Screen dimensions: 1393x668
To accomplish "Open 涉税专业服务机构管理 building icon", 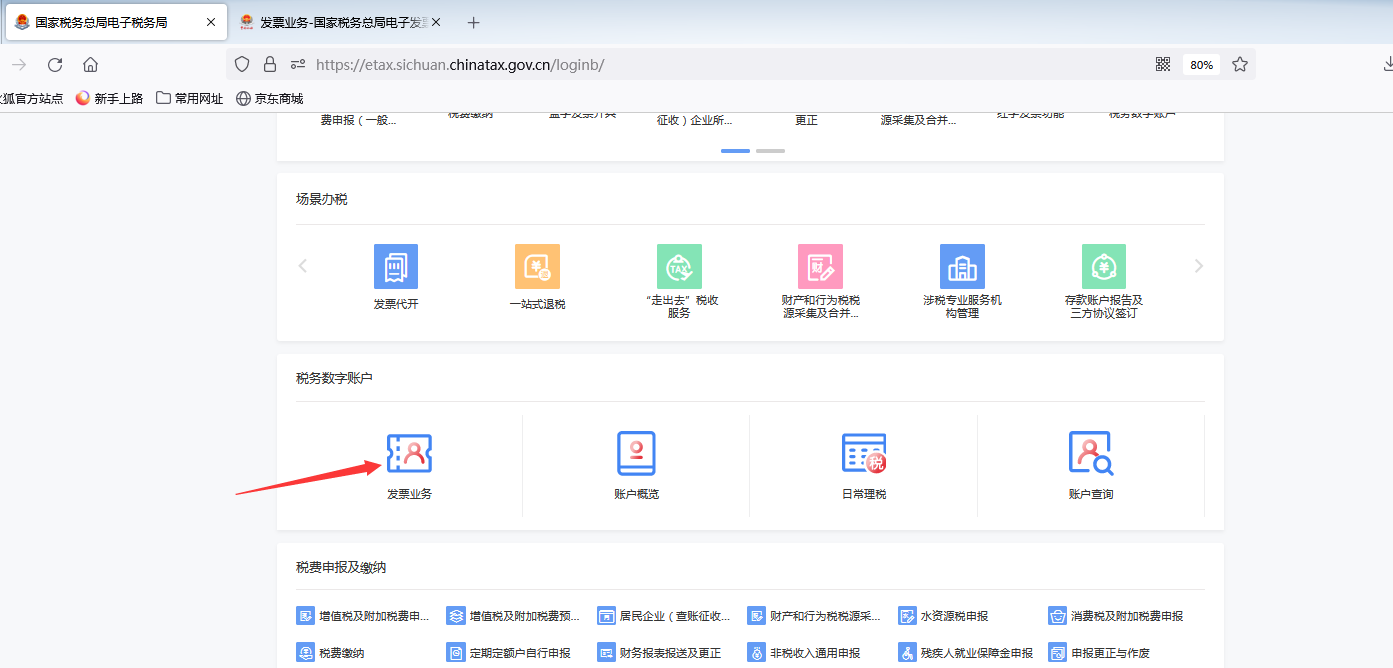I will tap(962, 267).
